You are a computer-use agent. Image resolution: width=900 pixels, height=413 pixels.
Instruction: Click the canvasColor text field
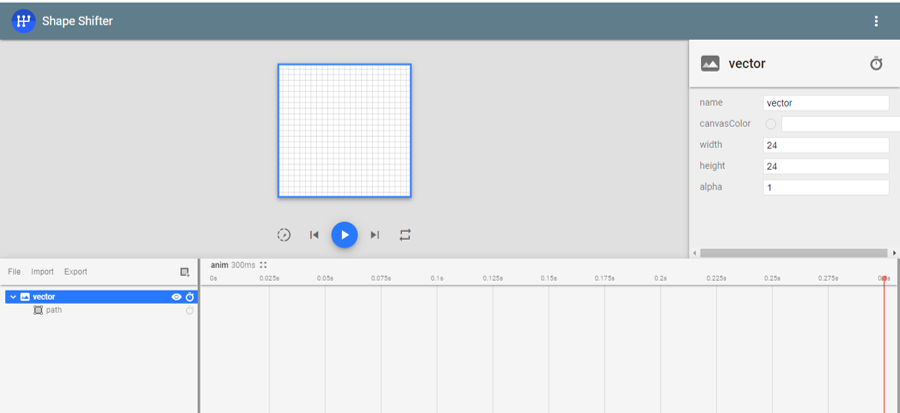pos(840,124)
